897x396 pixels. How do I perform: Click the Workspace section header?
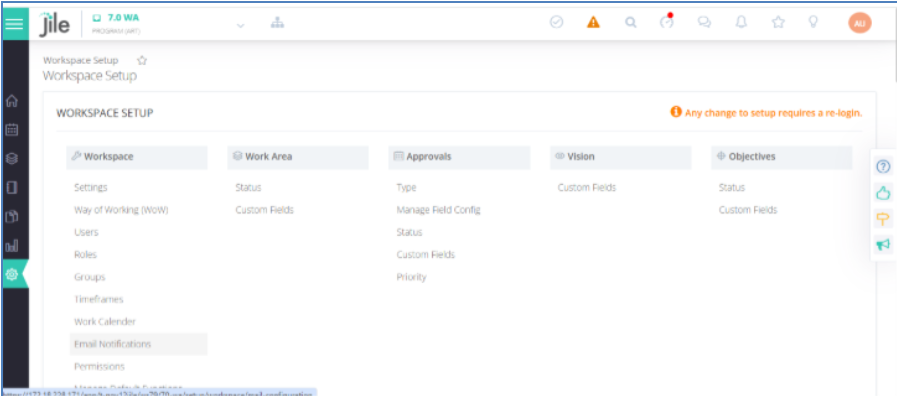(x=137, y=157)
